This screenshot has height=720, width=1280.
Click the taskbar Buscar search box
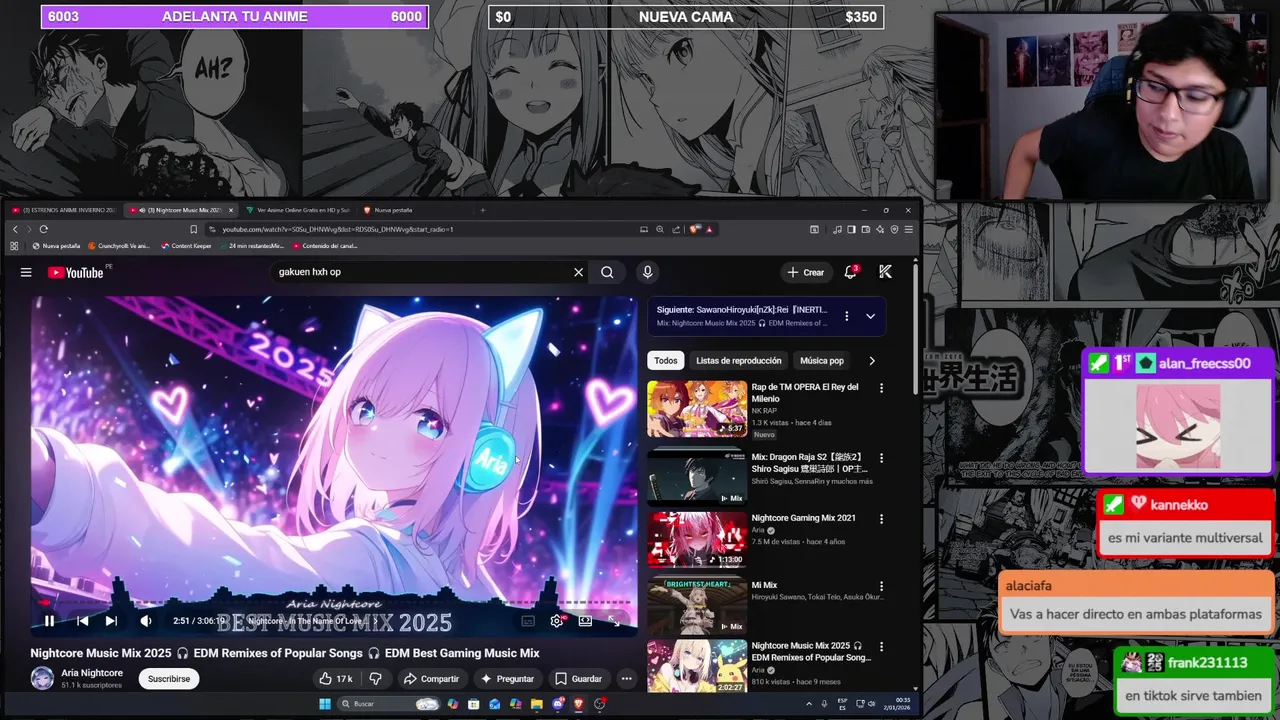pyautogui.click(x=390, y=704)
